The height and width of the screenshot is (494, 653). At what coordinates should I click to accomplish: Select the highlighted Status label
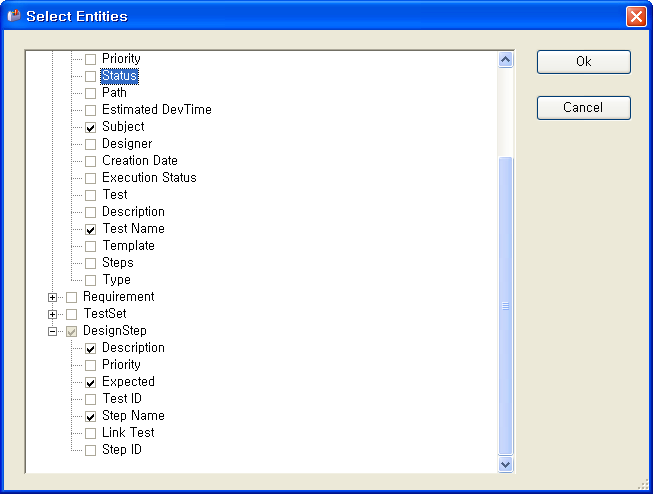click(120, 76)
